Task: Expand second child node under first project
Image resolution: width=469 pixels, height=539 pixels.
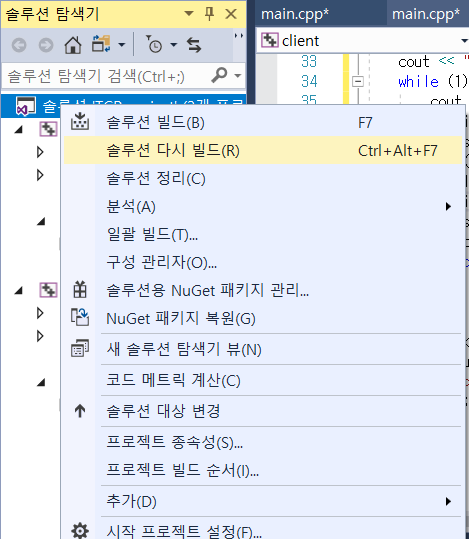Action: [40, 175]
